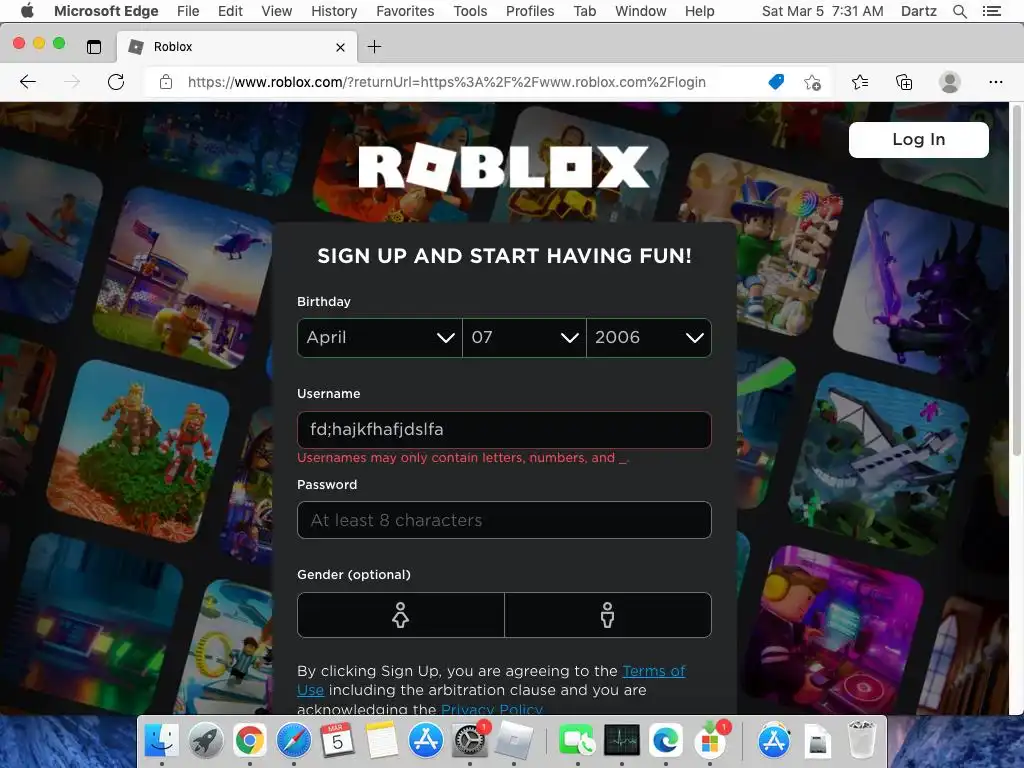Open the Favorites list icon
Image resolution: width=1024 pixels, height=768 pixels.
(x=860, y=82)
